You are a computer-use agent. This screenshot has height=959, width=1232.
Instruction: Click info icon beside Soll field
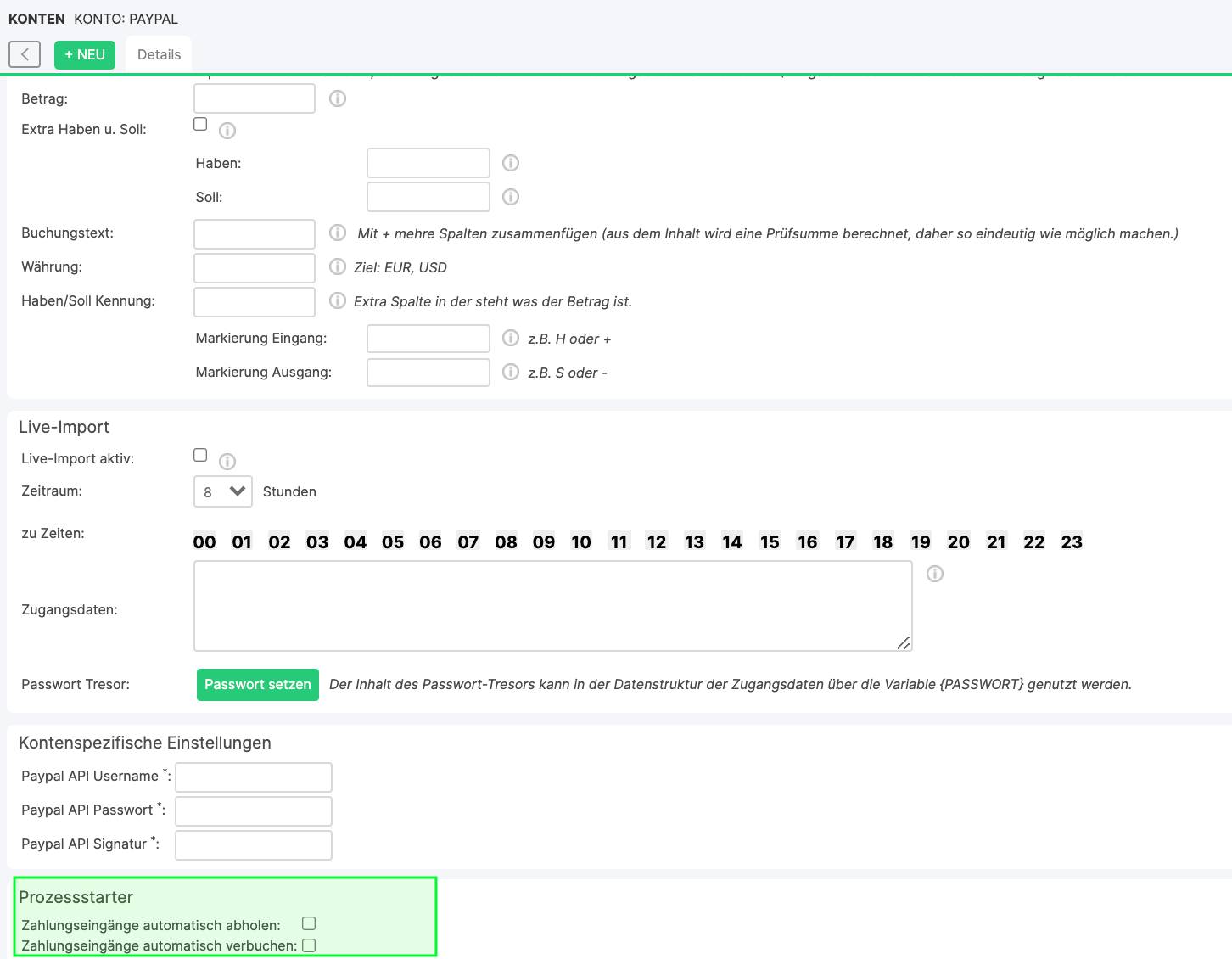[x=511, y=197]
